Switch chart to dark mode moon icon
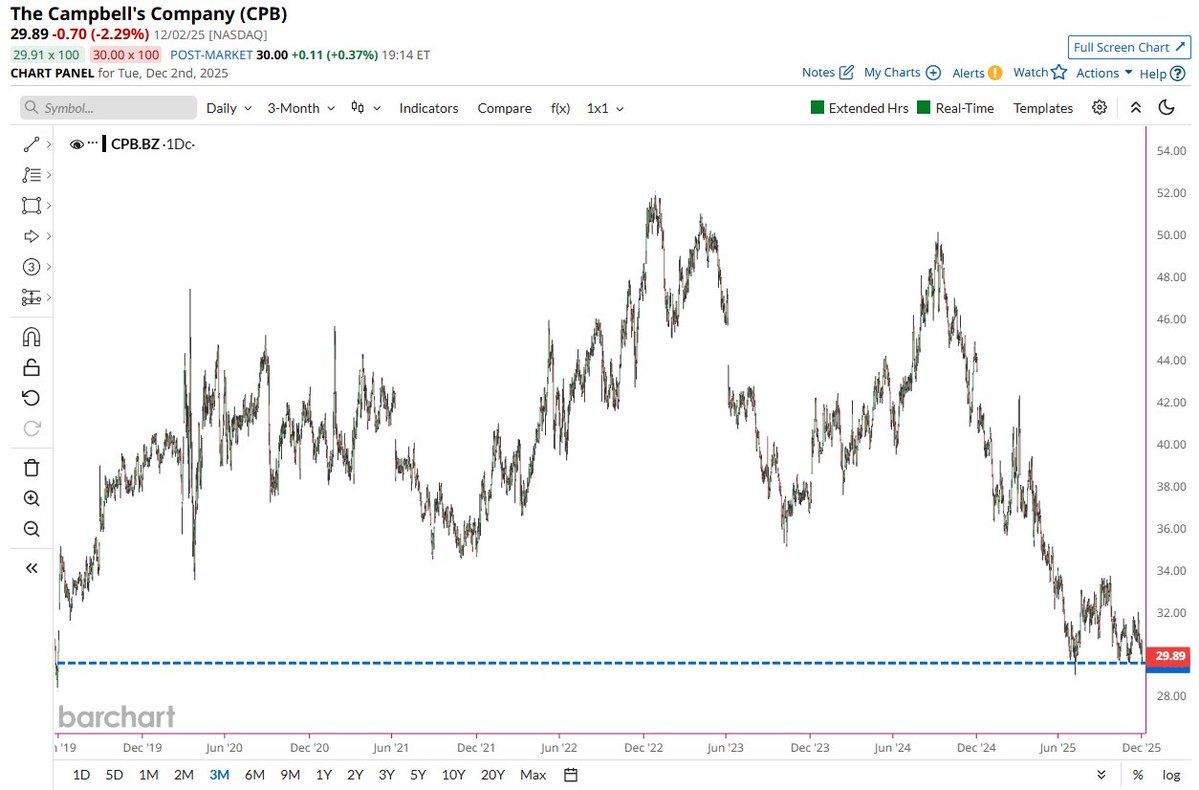The image size is (1199, 790). point(1166,107)
